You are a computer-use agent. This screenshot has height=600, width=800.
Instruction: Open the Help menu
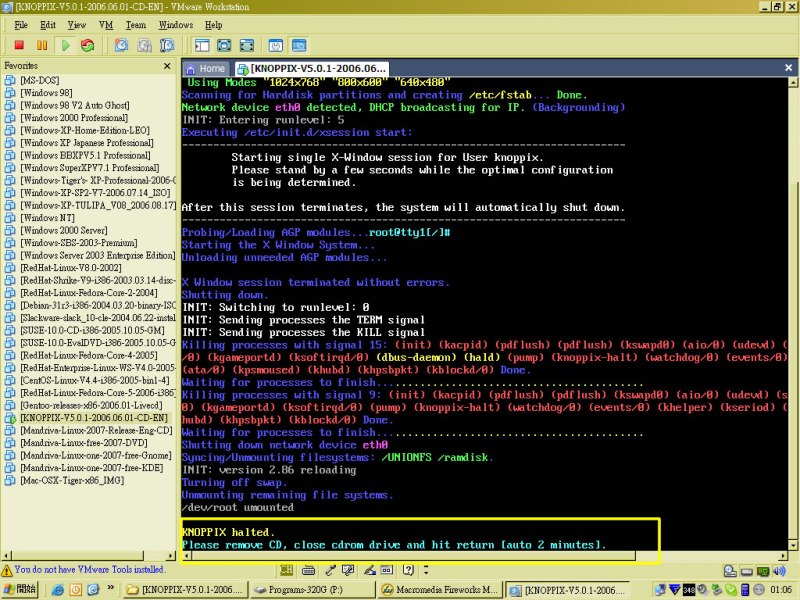(x=214, y=25)
